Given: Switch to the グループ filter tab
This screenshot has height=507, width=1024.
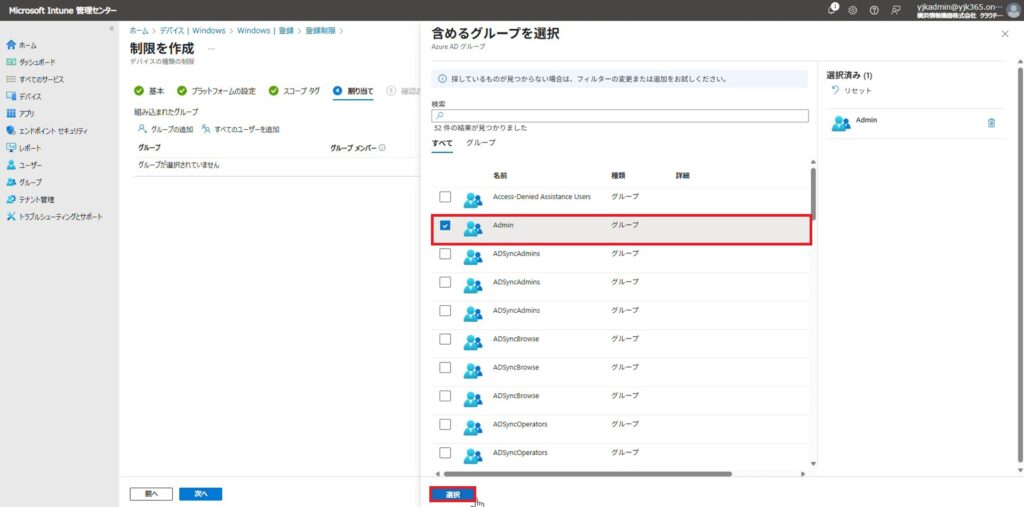Looking at the screenshot, I should pyautogui.click(x=481, y=144).
